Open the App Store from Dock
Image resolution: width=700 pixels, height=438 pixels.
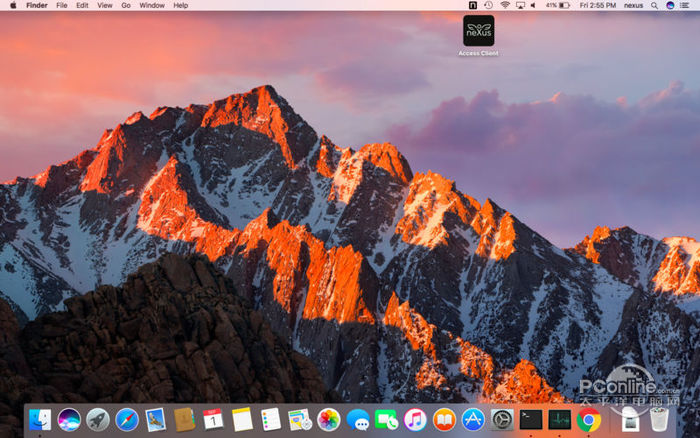(x=473, y=420)
